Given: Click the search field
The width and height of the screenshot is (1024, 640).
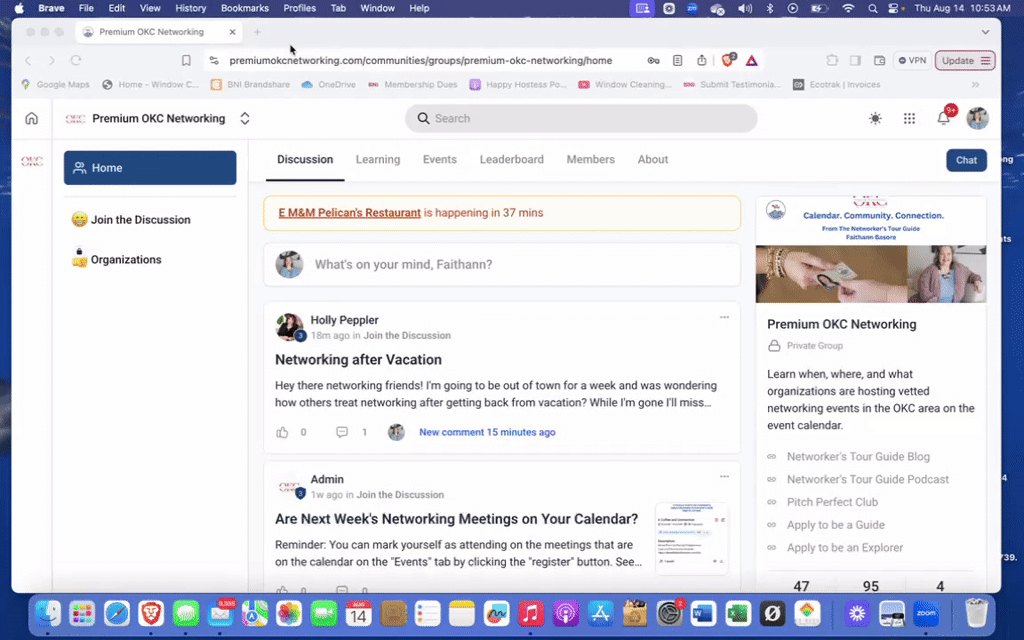Looking at the screenshot, I should coord(581,118).
